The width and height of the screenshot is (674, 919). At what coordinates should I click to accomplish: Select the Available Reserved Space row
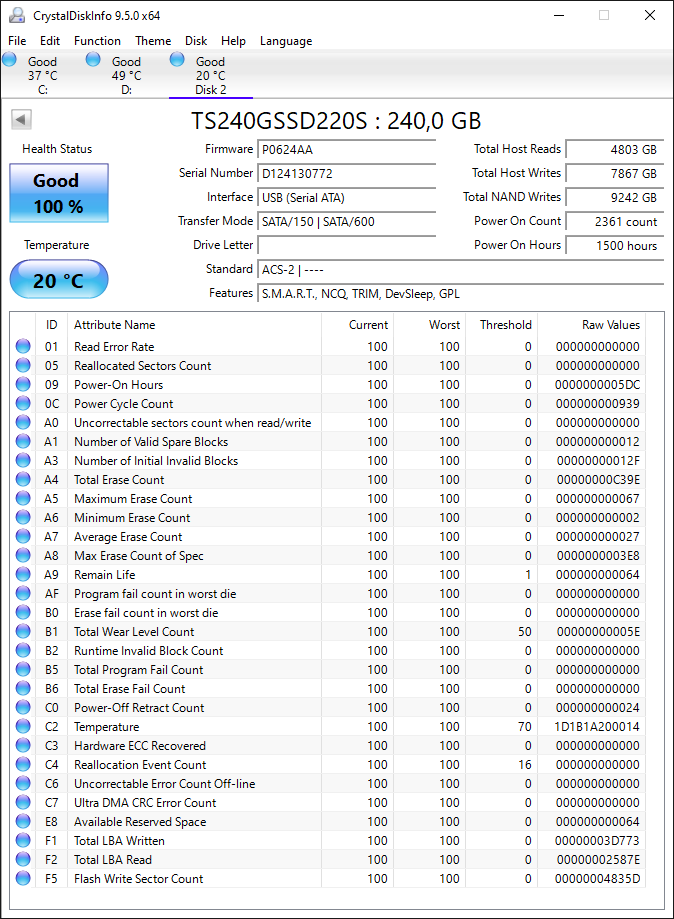tap(328, 821)
